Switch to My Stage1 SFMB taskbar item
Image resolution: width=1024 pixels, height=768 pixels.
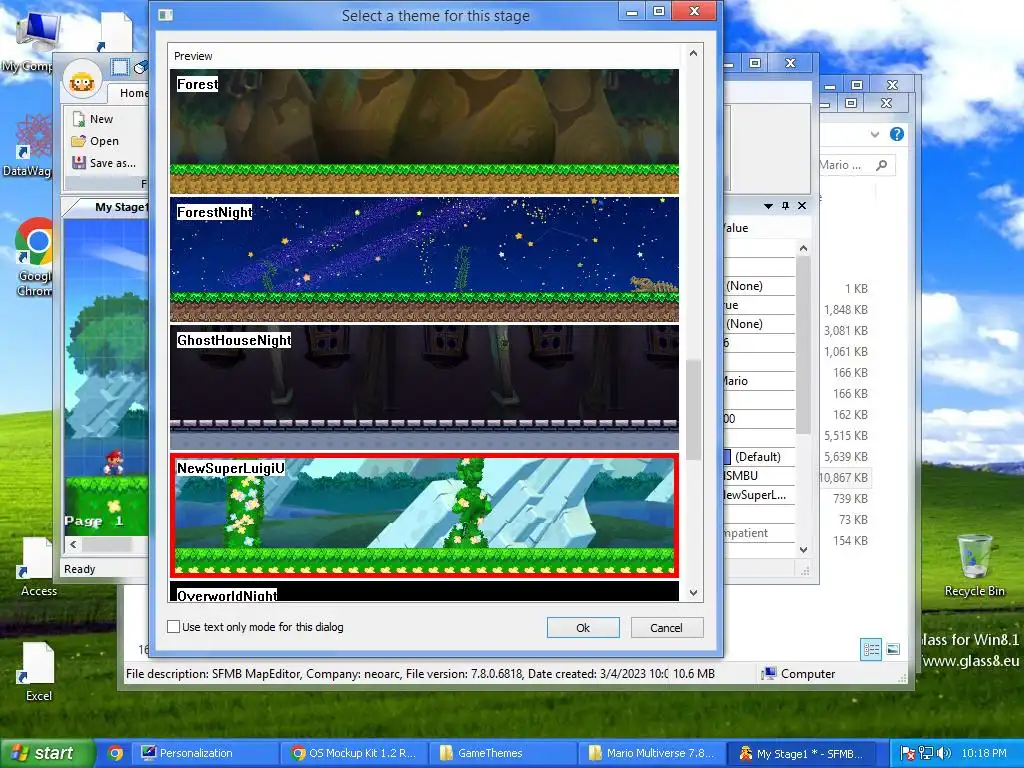(x=801, y=753)
